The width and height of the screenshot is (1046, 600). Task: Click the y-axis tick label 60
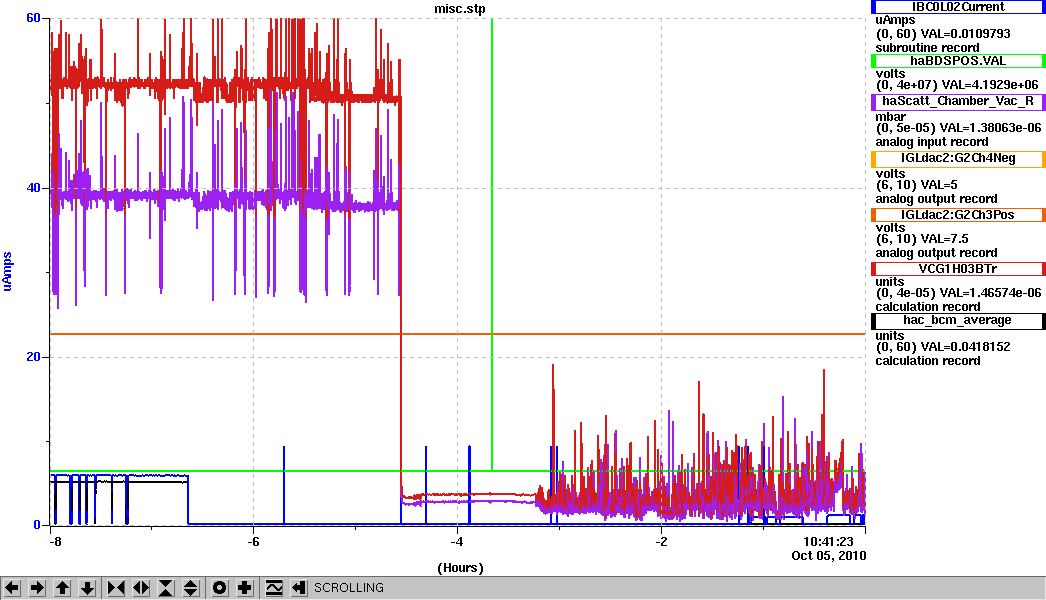pyautogui.click(x=33, y=18)
